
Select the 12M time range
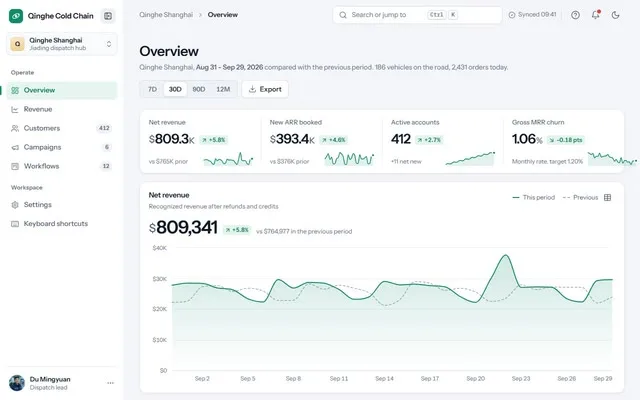(223, 89)
